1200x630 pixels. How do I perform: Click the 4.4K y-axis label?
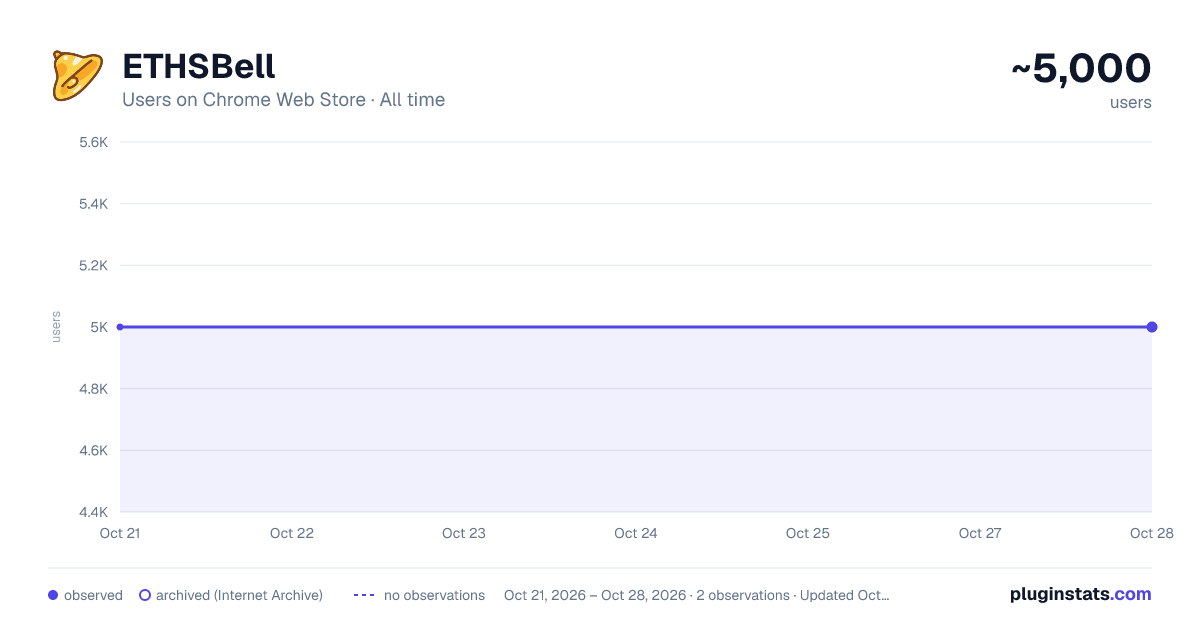(93, 512)
